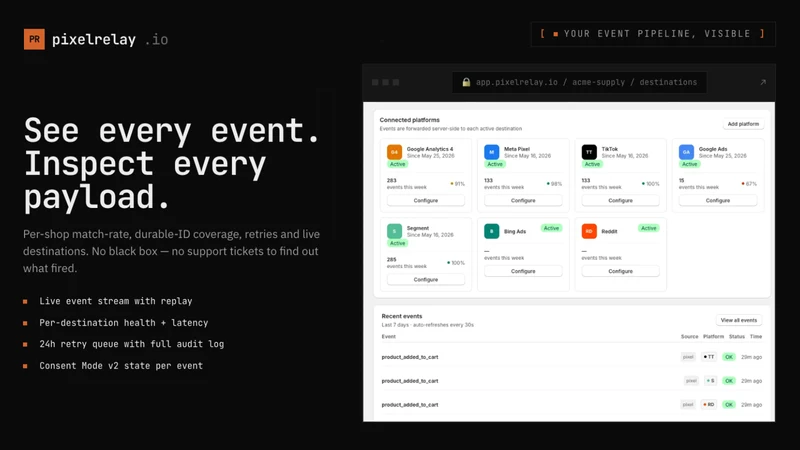Screen dimensions: 800x450
Task: Click Active badge under Google Analytics 4
Action: point(397,164)
